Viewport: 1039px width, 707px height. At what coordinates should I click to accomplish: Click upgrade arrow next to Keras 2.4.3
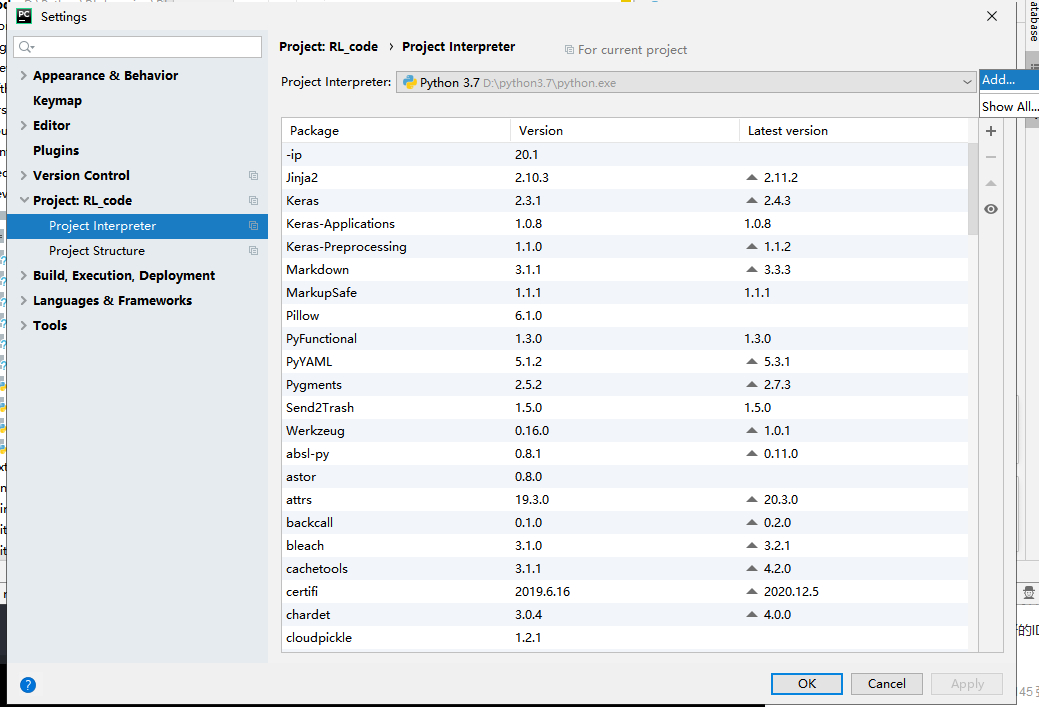click(x=751, y=200)
